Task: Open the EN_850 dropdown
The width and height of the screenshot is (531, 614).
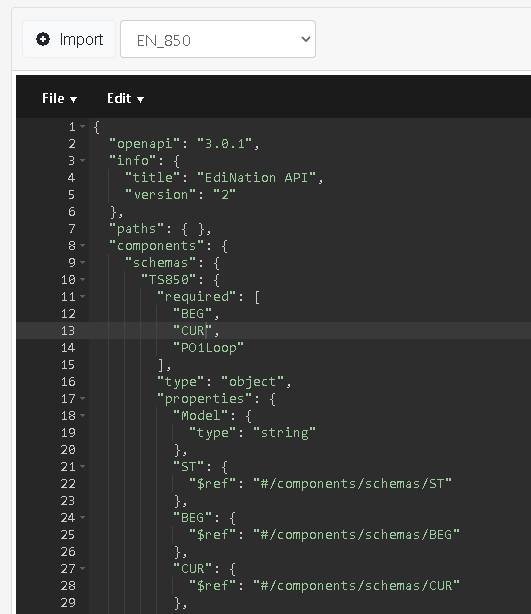Action: coord(218,39)
